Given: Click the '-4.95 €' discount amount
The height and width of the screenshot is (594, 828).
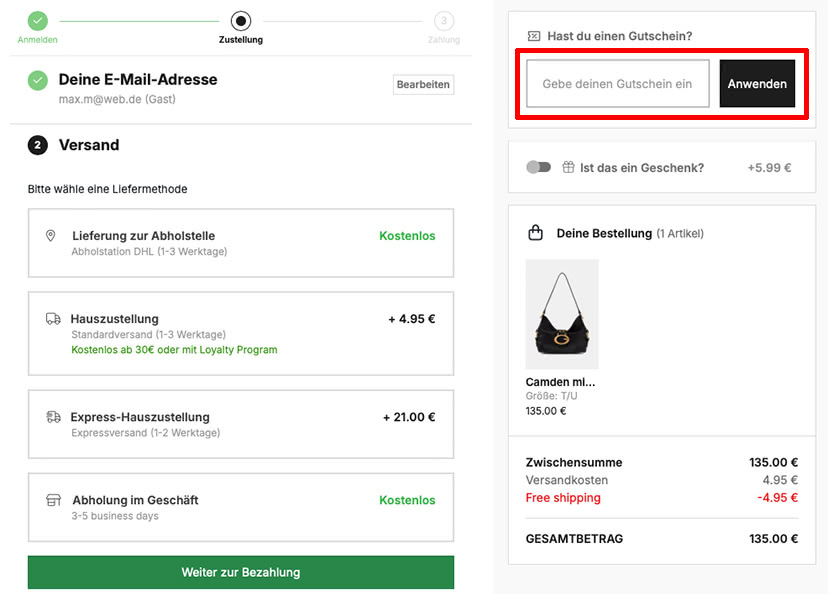Looking at the screenshot, I should pos(777,498).
